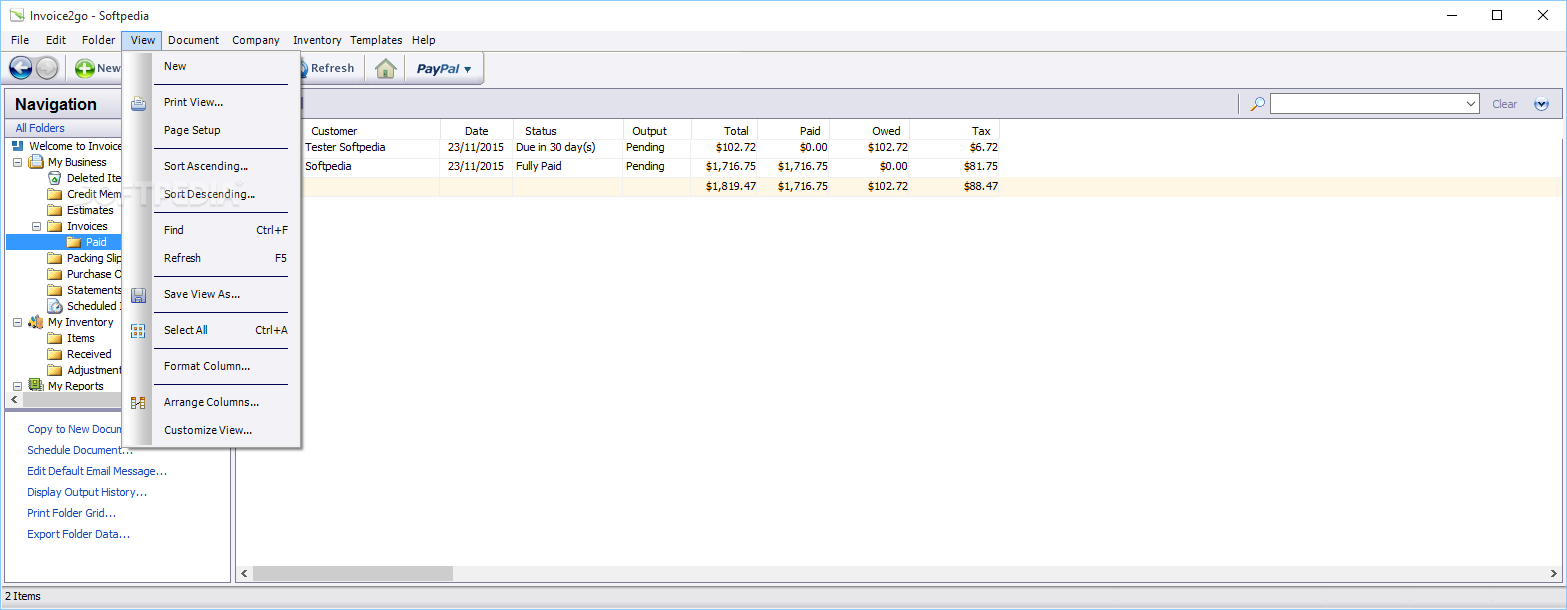Click the round blue chevron icon next to Clear
The height and width of the screenshot is (610, 1567).
(1541, 104)
